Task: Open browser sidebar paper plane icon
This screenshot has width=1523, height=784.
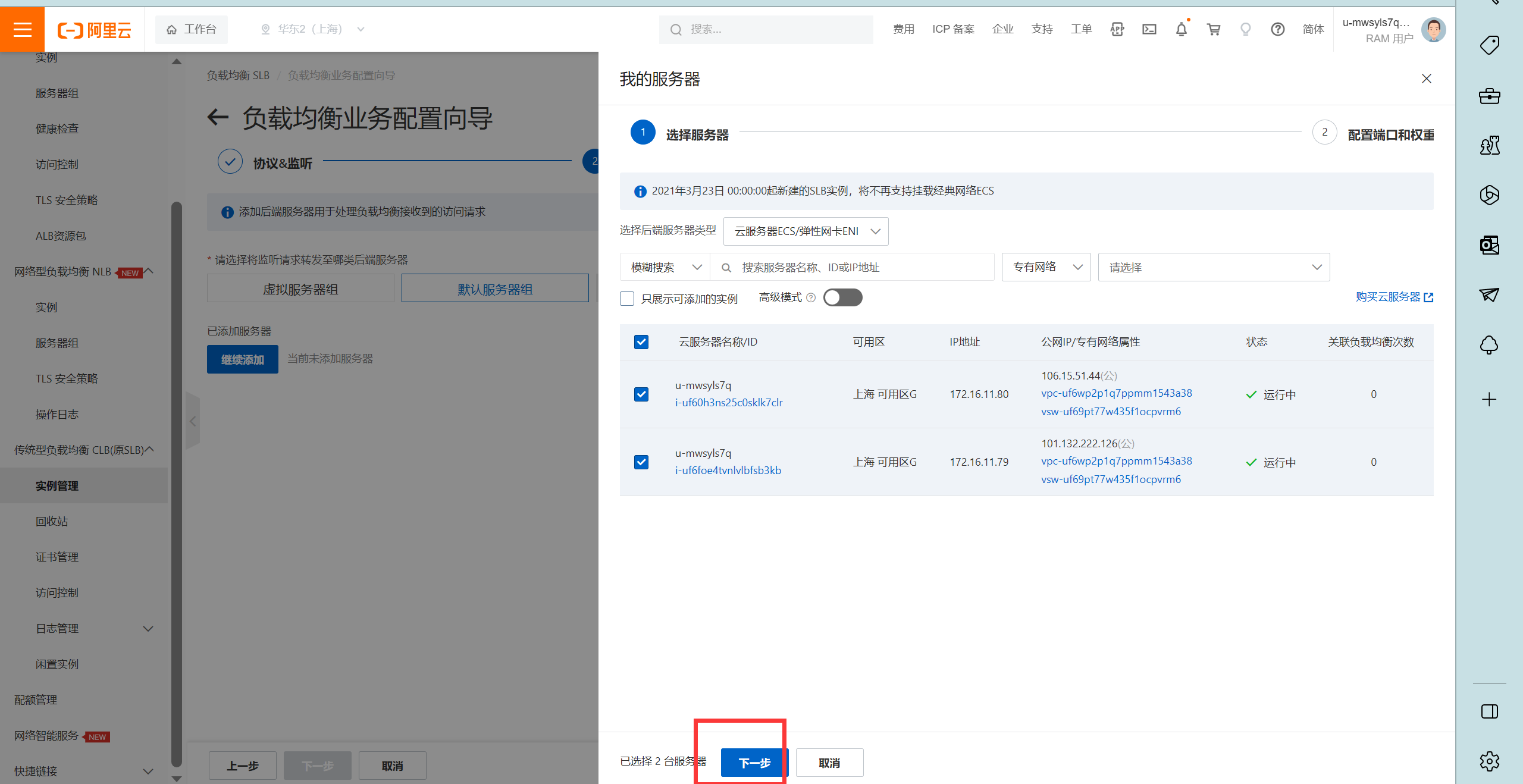Action: (x=1490, y=294)
